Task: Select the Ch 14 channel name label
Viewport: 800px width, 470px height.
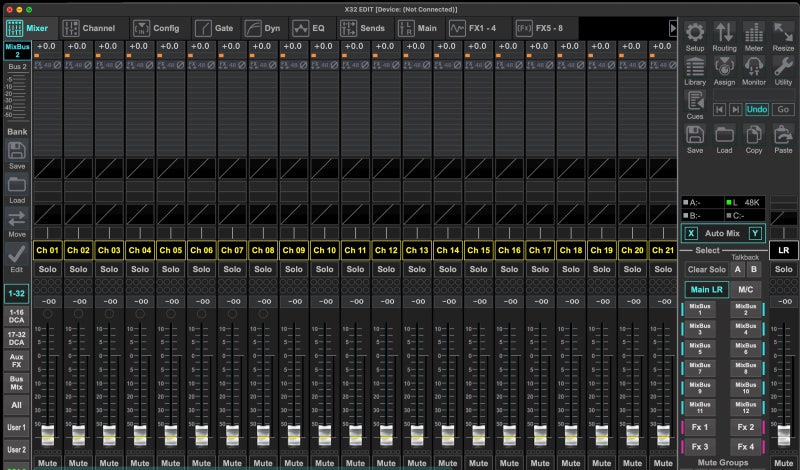Action: [448, 249]
